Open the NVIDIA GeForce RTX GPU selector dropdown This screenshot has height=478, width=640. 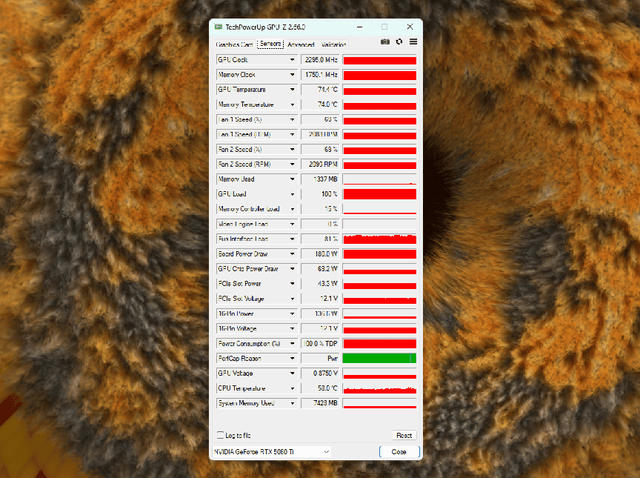[x=271, y=451]
